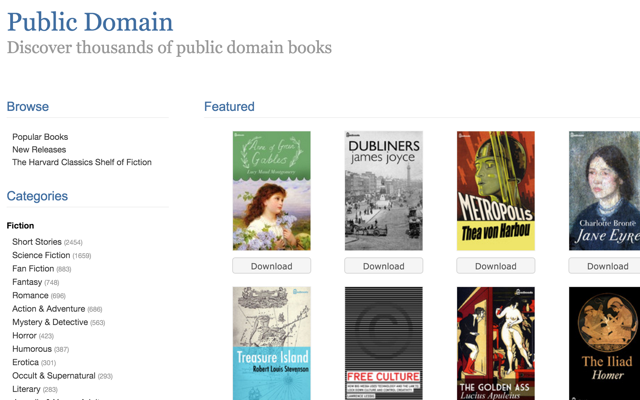The height and width of the screenshot is (400, 640).
Task: Download Anne of Green Gables
Action: tap(271, 266)
